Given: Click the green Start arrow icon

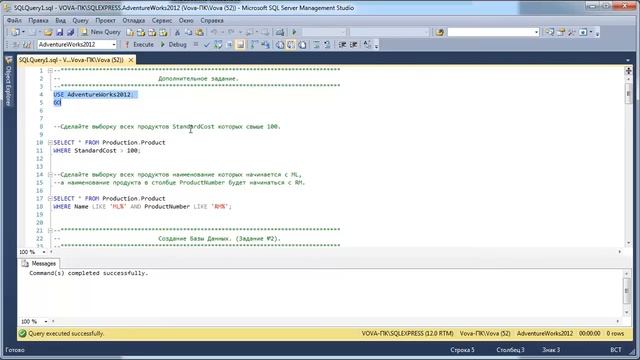Looking at the screenshot, I should [294, 32].
